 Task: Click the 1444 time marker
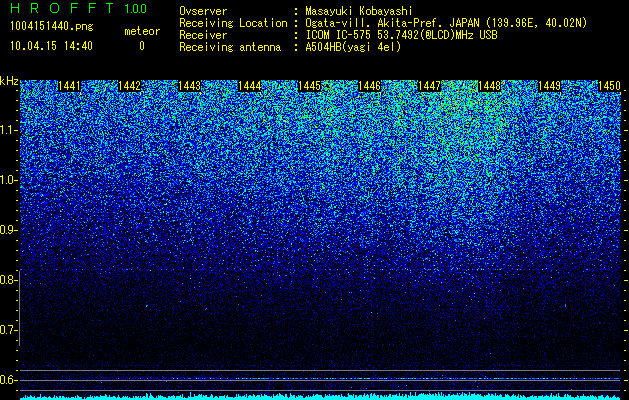coord(250,86)
